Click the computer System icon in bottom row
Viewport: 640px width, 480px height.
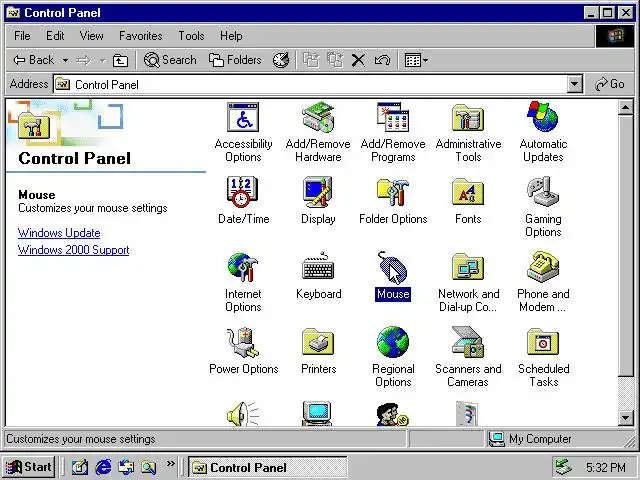(x=318, y=413)
